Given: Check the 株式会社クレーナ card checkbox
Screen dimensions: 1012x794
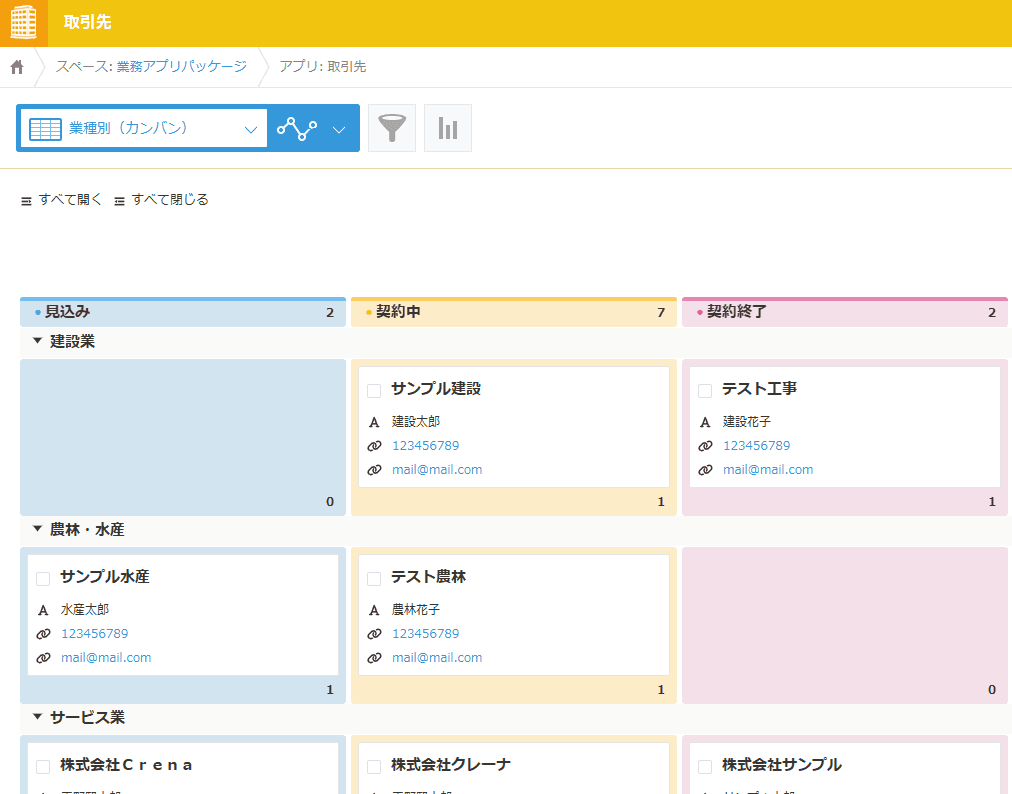Looking at the screenshot, I should point(374,766).
